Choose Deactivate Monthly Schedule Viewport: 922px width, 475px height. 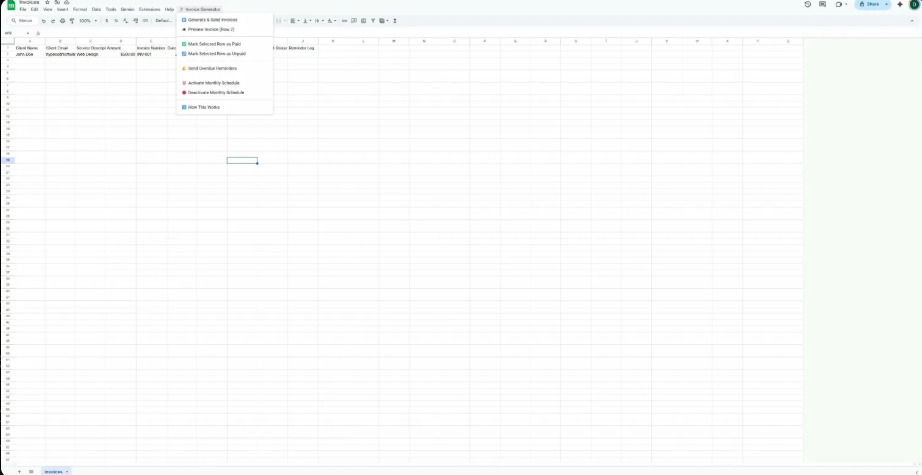pyautogui.click(x=225, y=92)
